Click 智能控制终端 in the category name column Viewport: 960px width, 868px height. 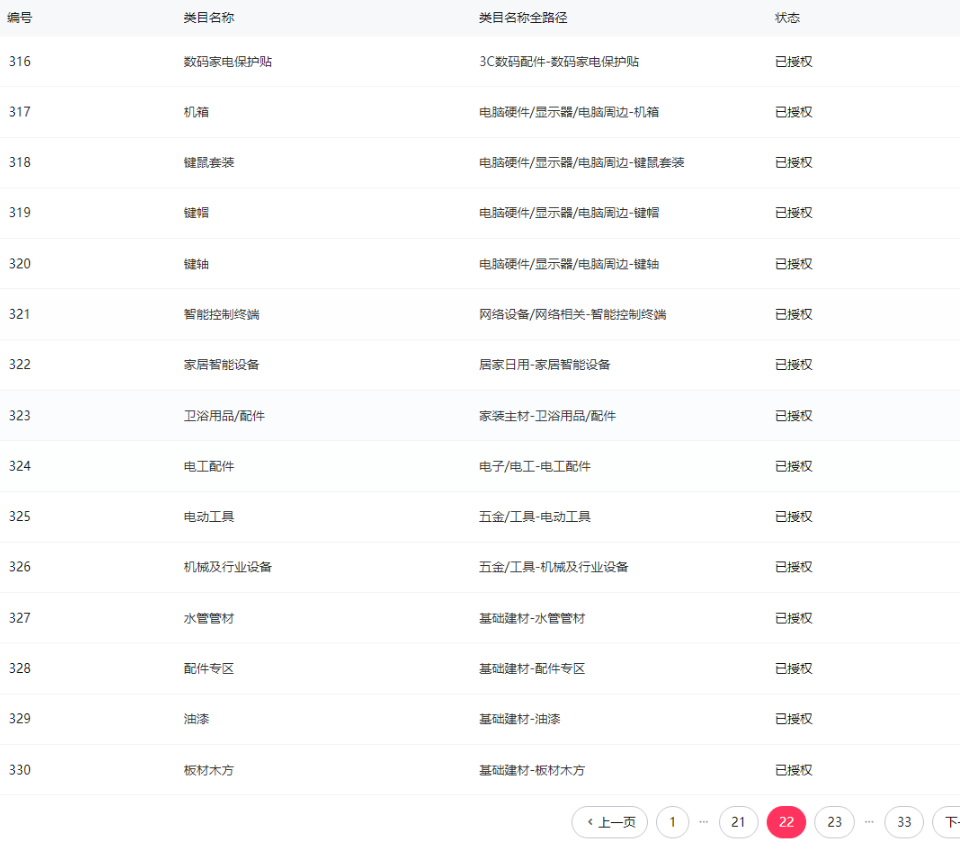click(x=221, y=314)
